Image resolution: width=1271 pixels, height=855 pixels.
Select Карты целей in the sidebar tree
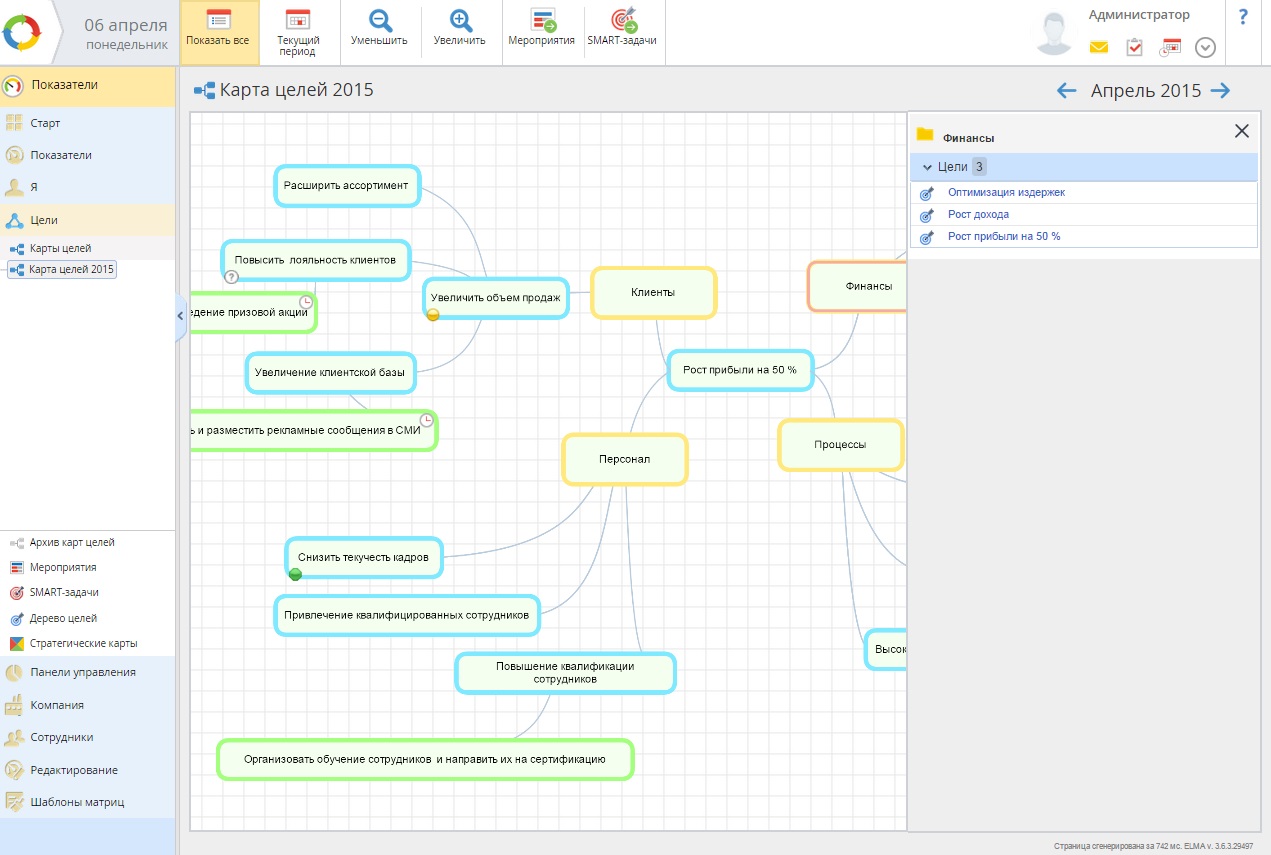59,248
